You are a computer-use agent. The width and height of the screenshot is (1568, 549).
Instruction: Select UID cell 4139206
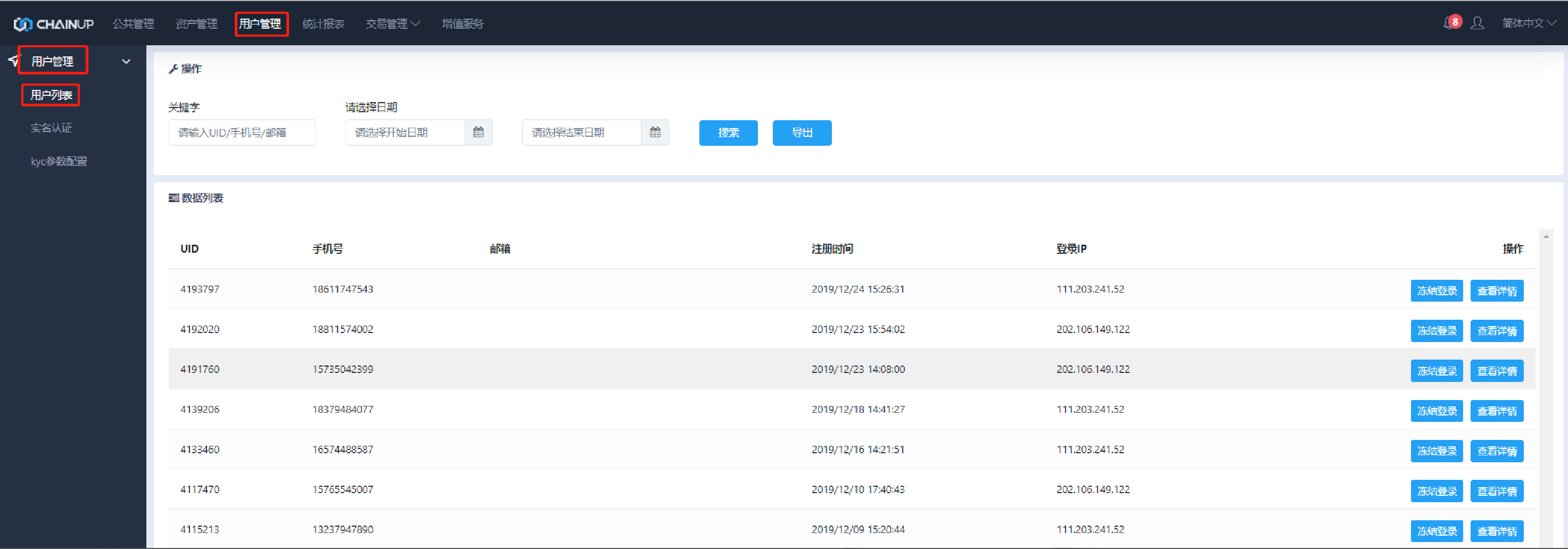click(x=200, y=410)
